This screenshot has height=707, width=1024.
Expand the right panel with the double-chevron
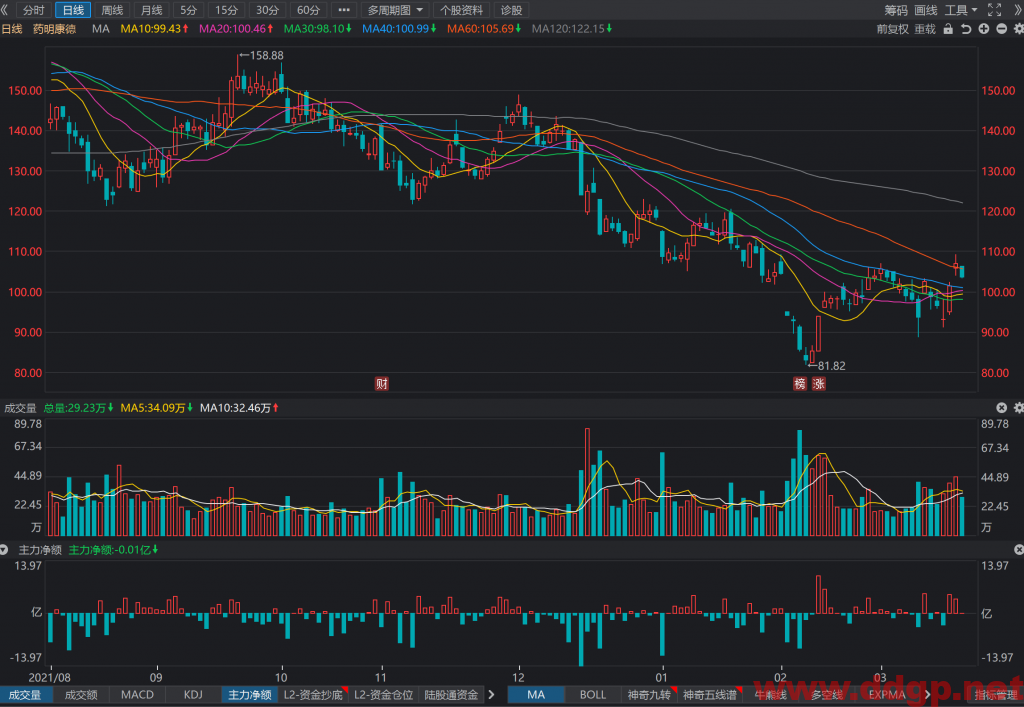pyautogui.click(x=1015, y=10)
